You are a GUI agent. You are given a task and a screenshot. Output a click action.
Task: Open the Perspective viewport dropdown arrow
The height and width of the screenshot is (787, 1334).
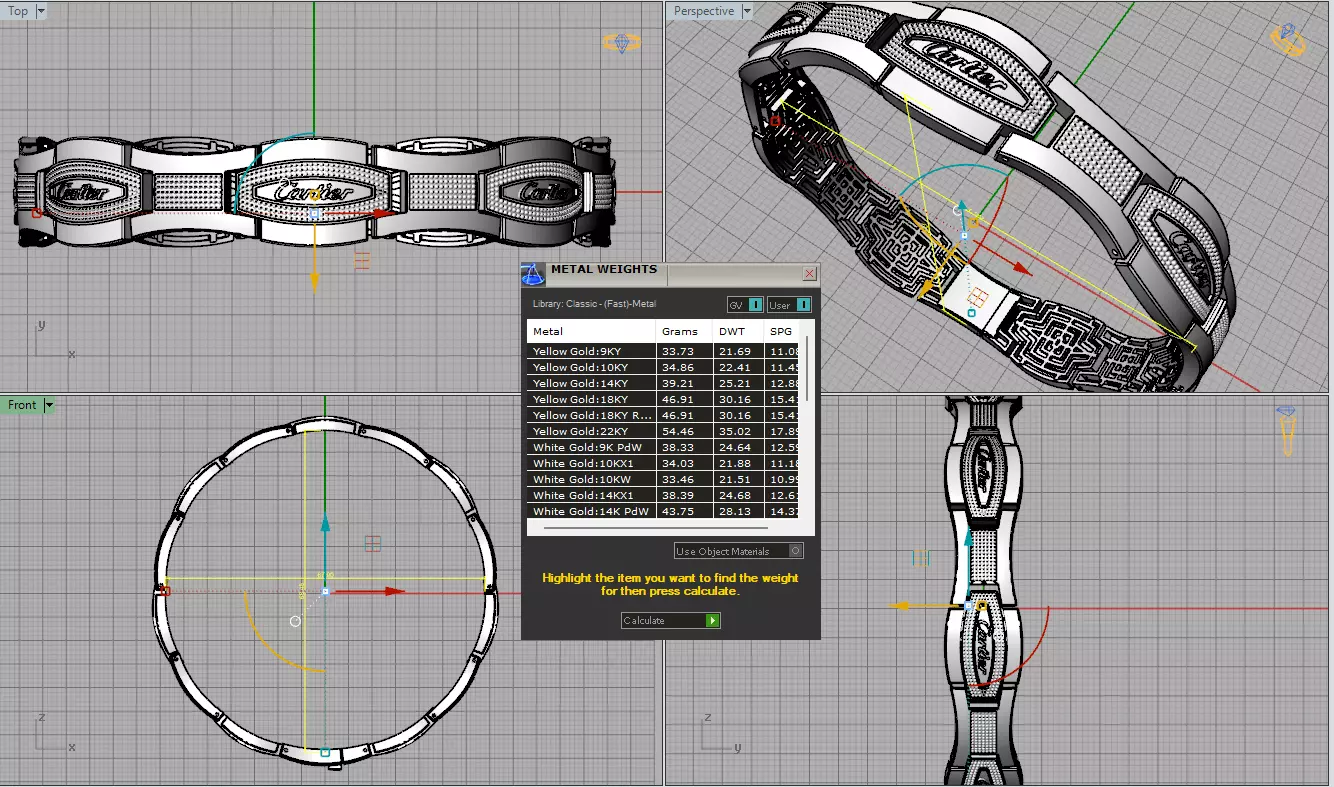[x=746, y=12]
